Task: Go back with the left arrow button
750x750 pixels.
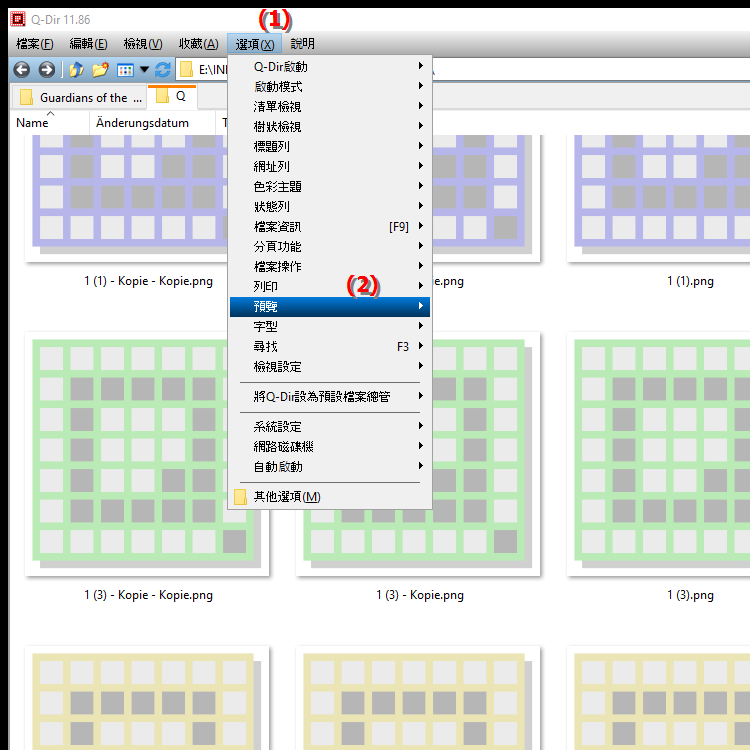Action: 22,70
